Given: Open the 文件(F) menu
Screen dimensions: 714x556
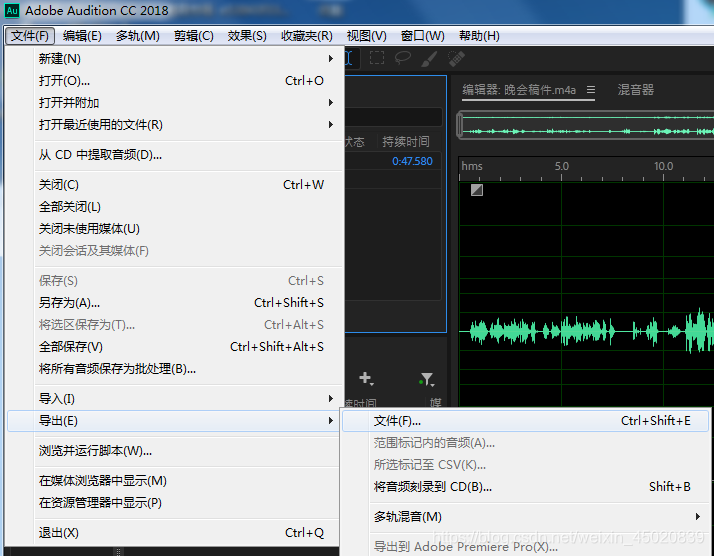Looking at the screenshot, I should 30,36.
